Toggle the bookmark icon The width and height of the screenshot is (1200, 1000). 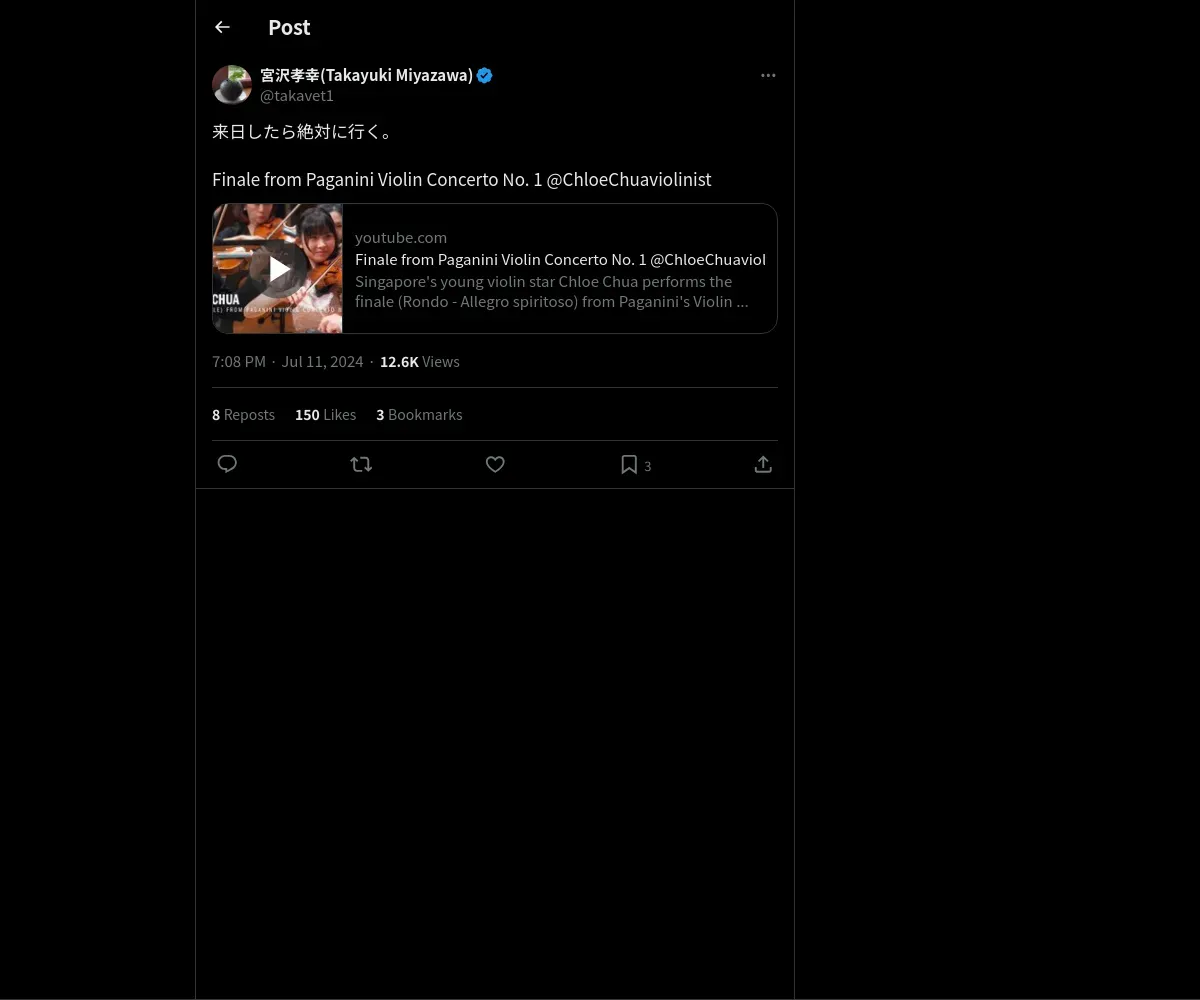629,464
